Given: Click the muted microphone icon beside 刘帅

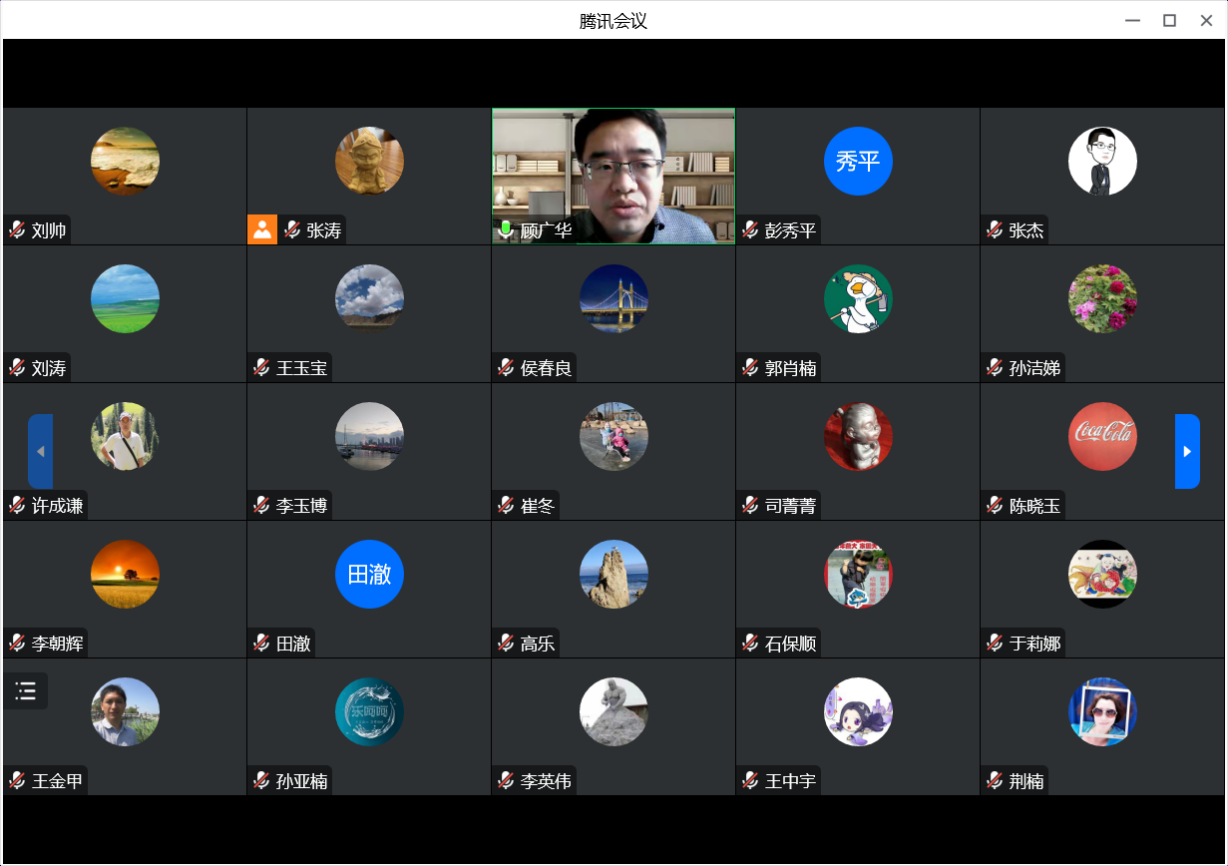Looking at the screenshot, I should (x=17, y=230).
